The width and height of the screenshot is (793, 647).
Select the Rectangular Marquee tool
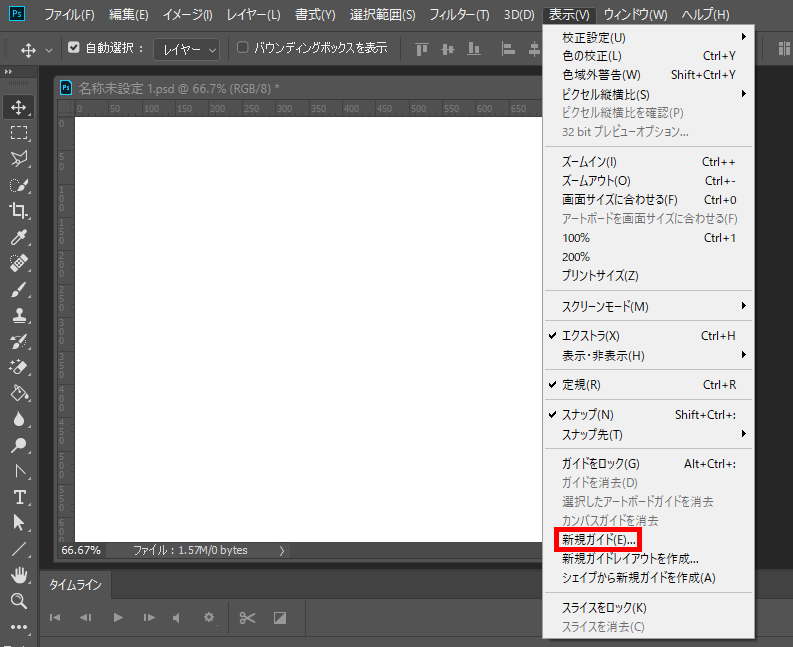[x=19, y=133]
